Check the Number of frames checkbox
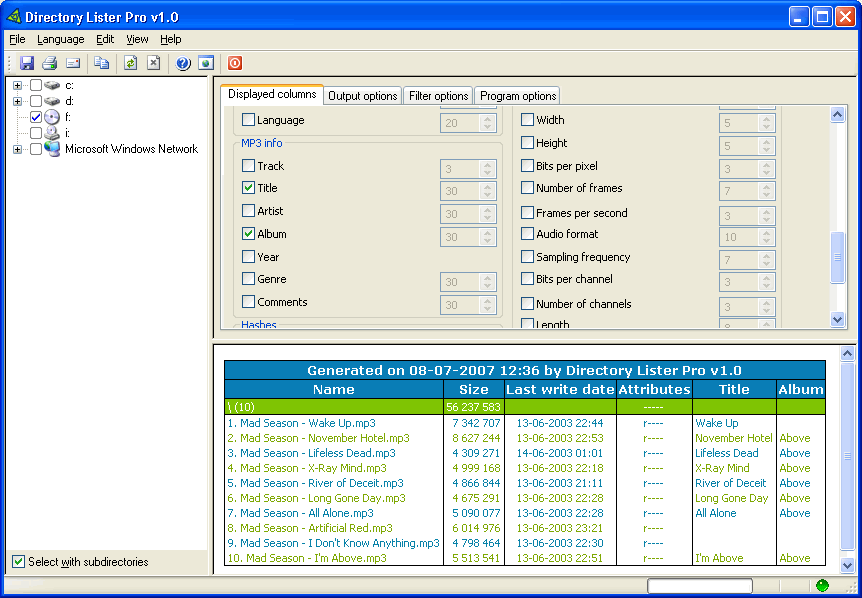 (527, 188)
